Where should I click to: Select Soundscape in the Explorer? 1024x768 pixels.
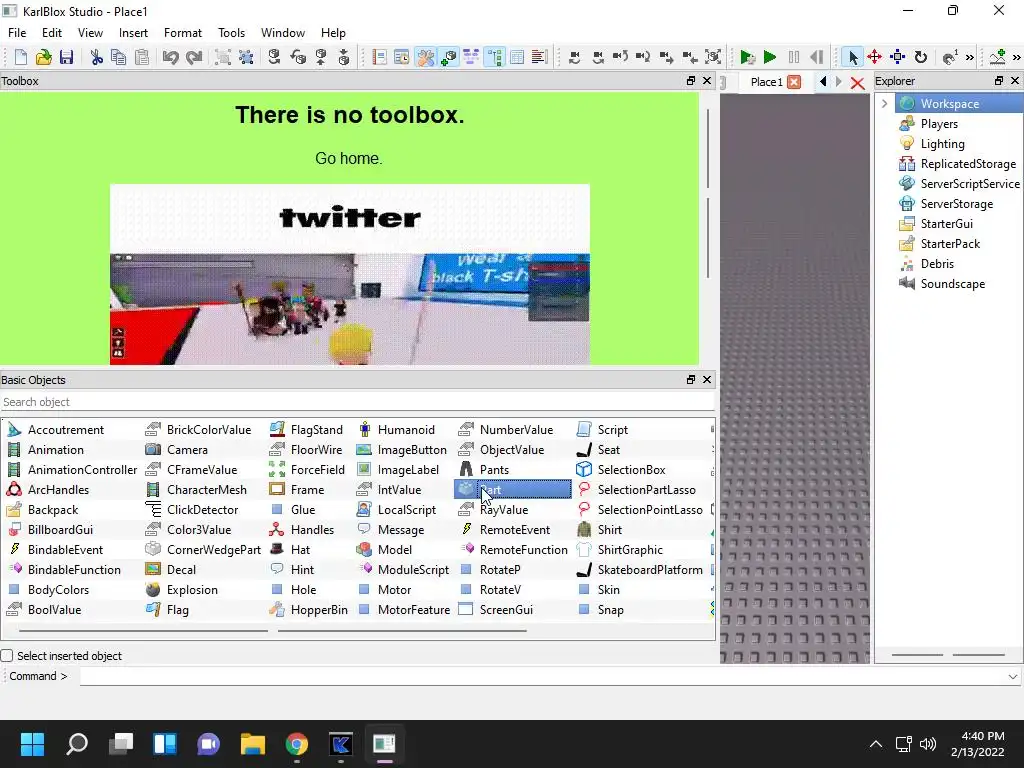tap(952, 284)
